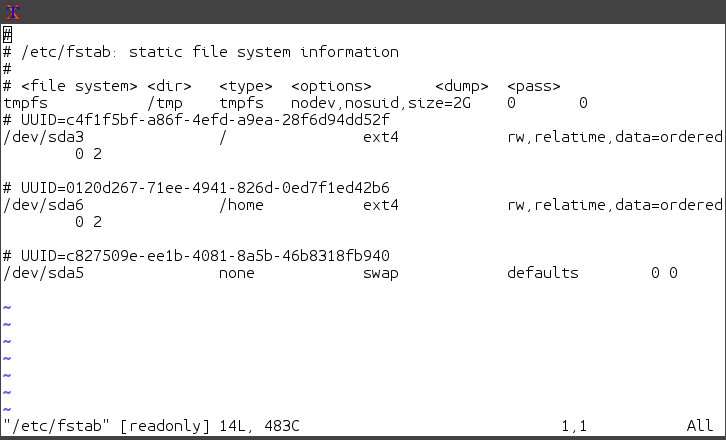Click the <file system> column header text
This screenshot has width=726, height=440.
(79, 86)
